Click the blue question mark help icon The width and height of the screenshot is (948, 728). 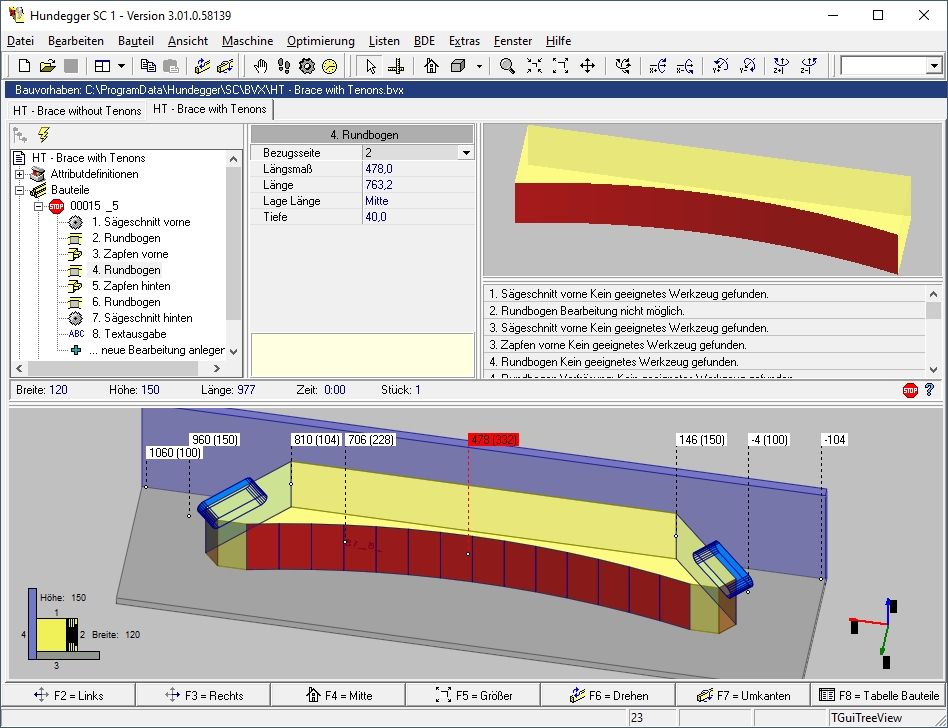[x=929, y=390]
